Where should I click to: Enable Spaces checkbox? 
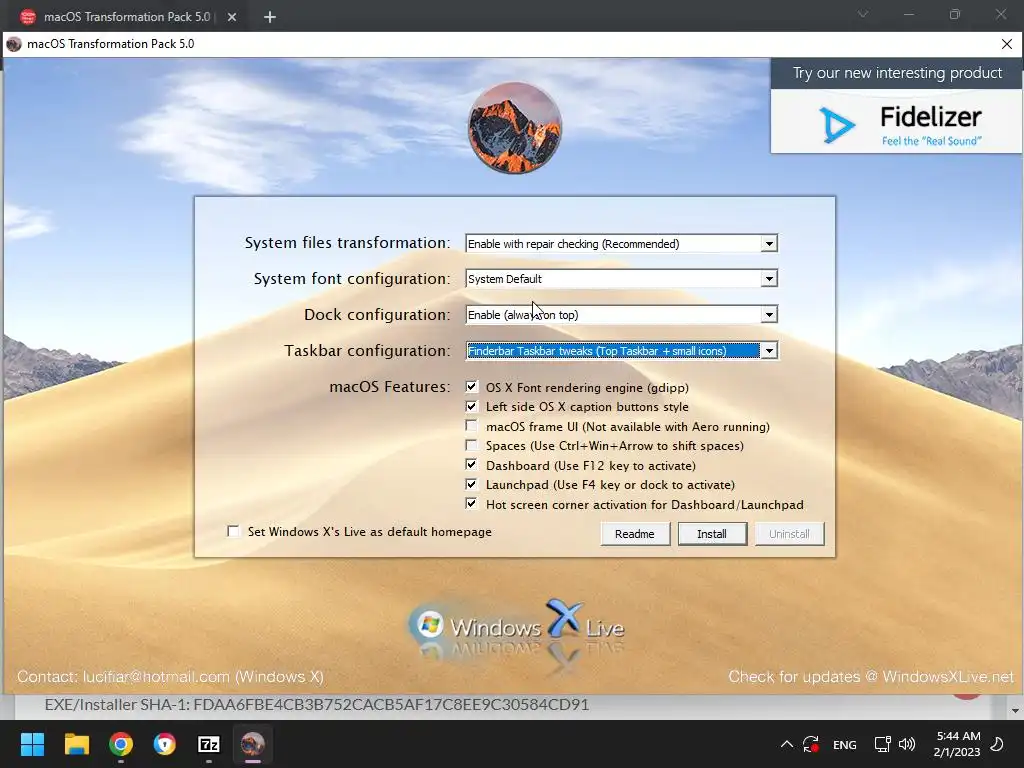(472, 445)
